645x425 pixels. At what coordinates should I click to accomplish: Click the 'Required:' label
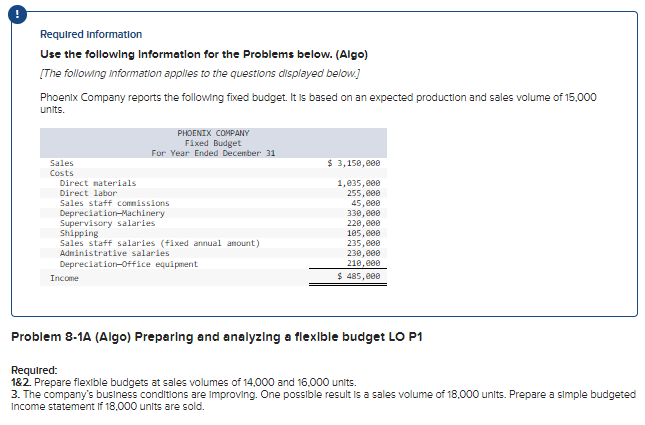(x=34, y=370)
